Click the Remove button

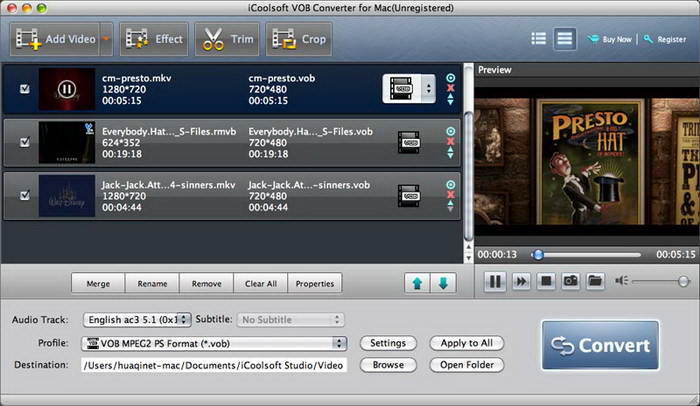pyautogui.click(x=206, y=284)
